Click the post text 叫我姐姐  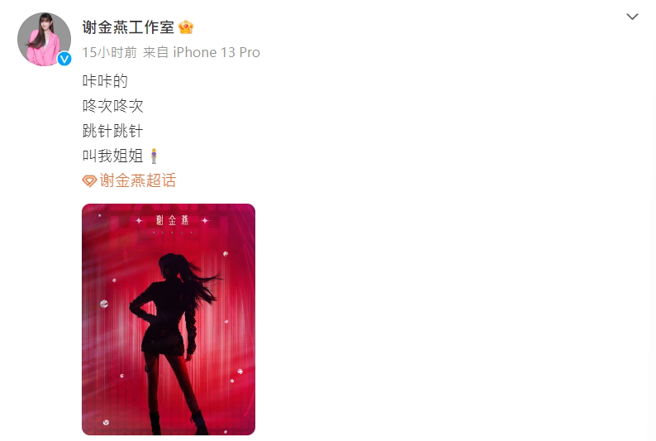[x=113, y=156]
